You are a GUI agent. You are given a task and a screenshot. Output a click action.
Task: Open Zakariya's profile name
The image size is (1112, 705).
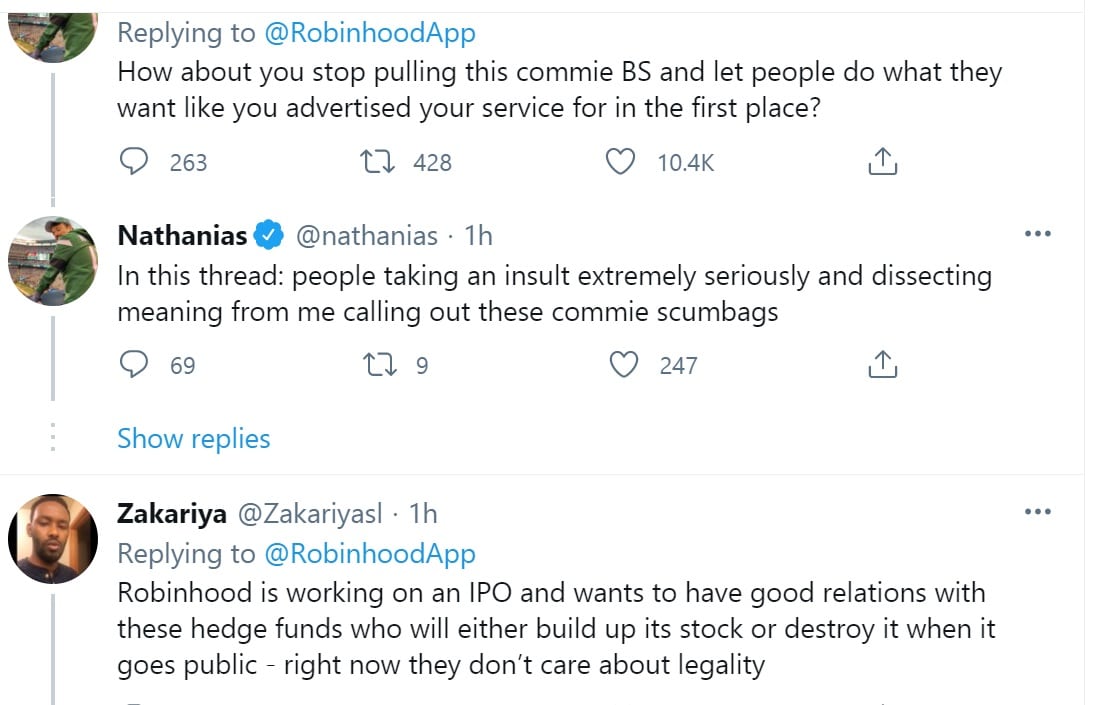coord(171,513)
